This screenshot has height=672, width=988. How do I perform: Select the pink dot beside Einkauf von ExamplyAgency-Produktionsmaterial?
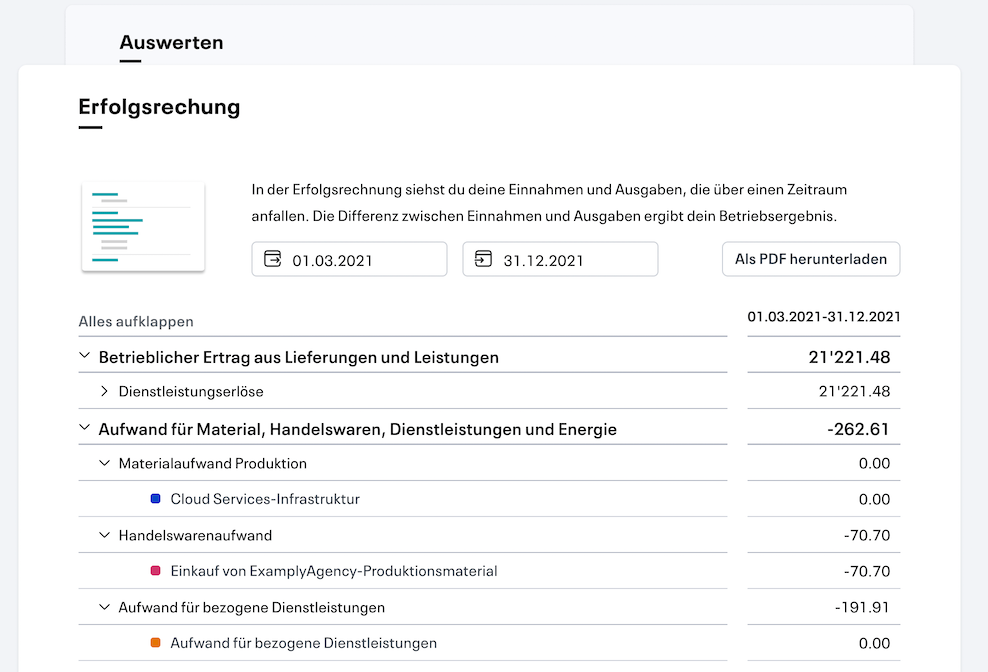(x=153, y=570)
